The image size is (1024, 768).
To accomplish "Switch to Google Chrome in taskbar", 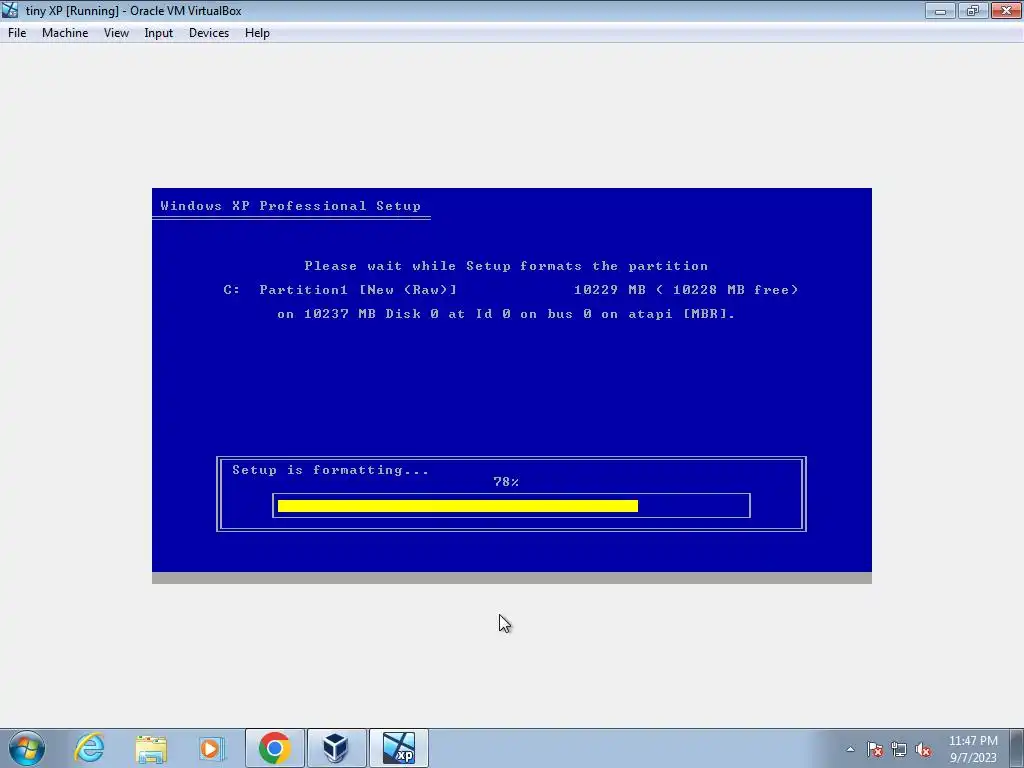I will coord(274,748).
